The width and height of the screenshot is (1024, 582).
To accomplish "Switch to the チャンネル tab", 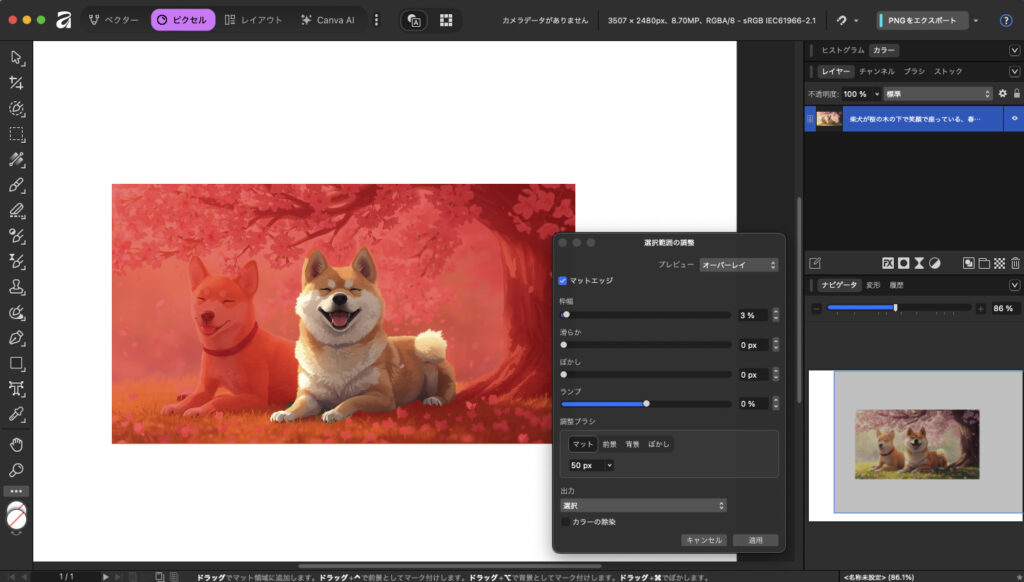I will pos(876,72).
